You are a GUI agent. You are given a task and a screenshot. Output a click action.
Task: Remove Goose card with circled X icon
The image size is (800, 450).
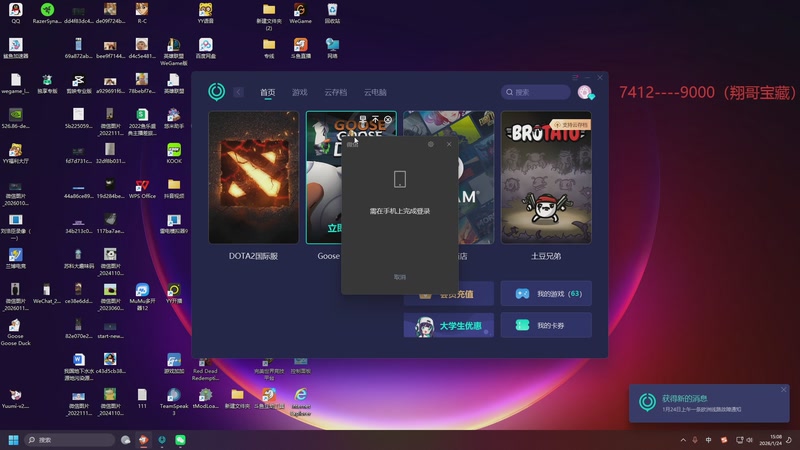pos(388,119)
